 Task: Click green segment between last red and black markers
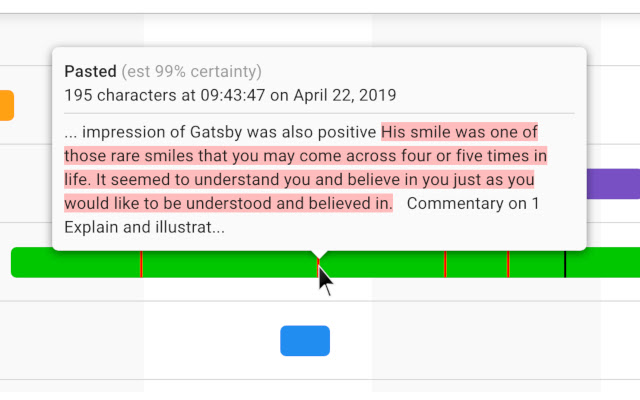[x=537, y=263]
